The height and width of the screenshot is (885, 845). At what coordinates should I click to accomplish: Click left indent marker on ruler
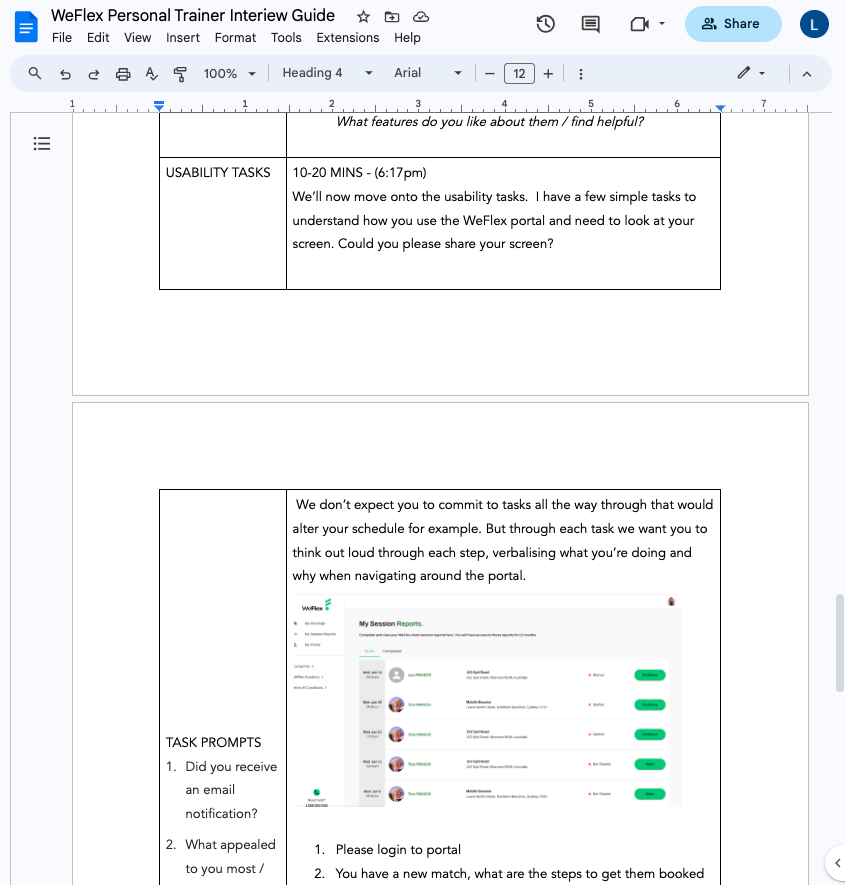[x=159, y=106]
